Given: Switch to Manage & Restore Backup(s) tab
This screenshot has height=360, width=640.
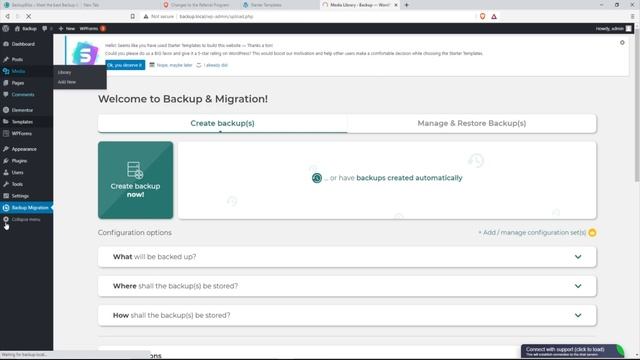Looking at the screenshot, I should coord(471,123).
